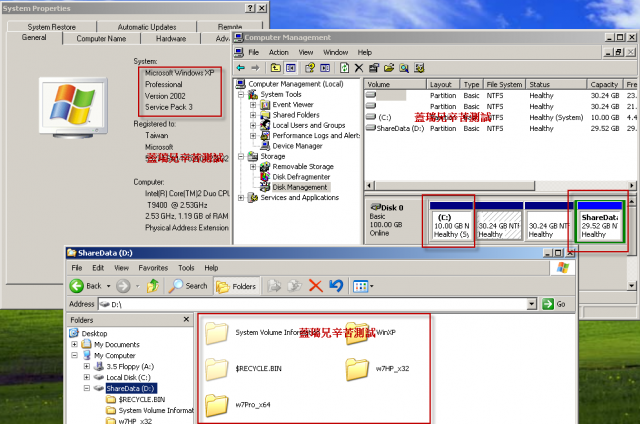Select Removable Storage in console tree

303,166
